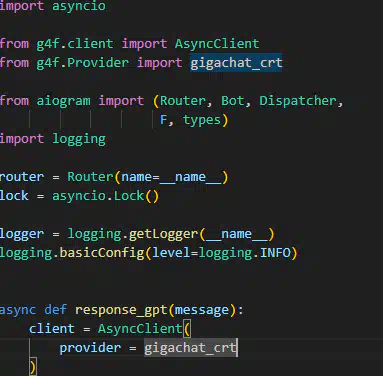Click getLogger in logger assignment

[x=163, y=234]
